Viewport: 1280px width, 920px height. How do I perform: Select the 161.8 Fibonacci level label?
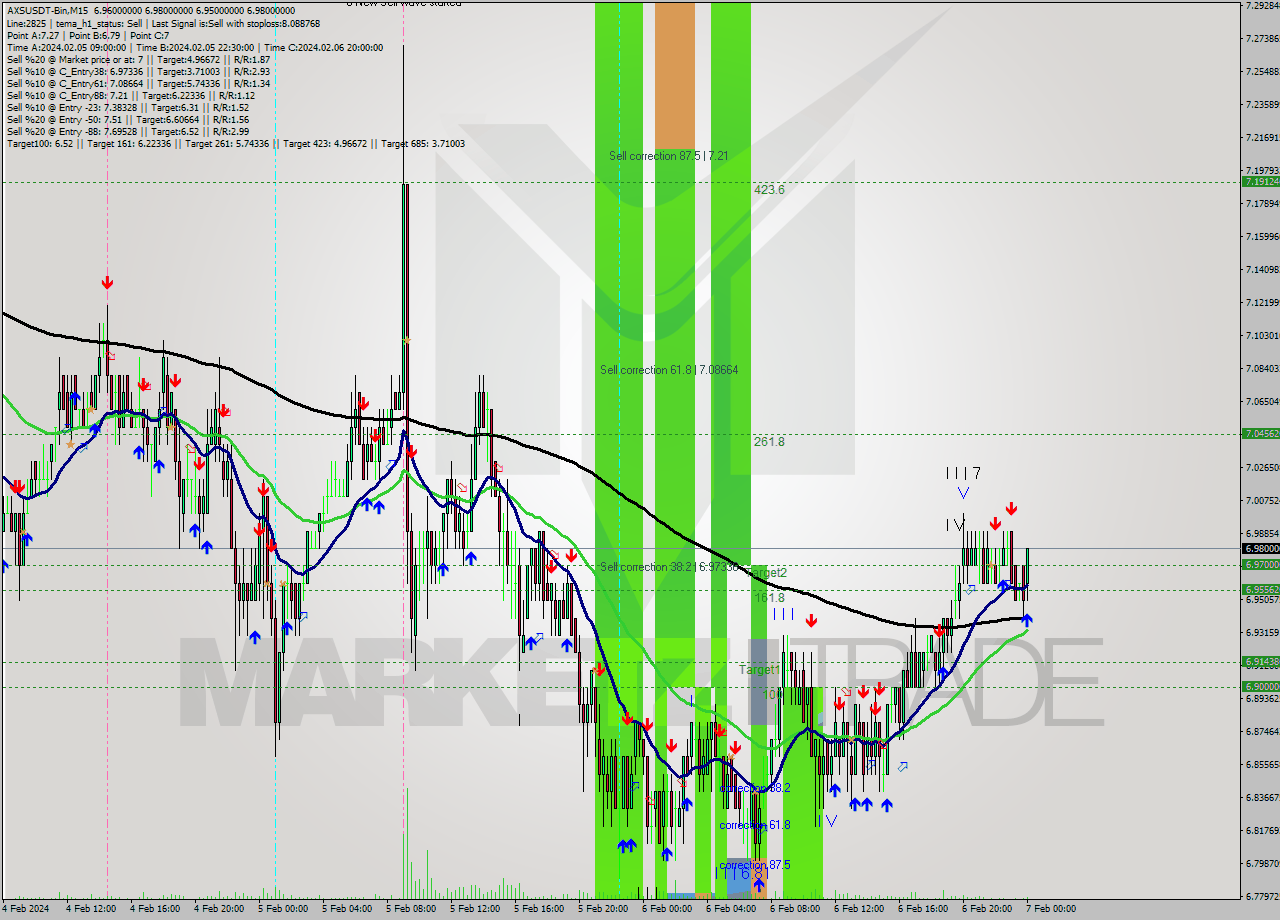[769, 597]
